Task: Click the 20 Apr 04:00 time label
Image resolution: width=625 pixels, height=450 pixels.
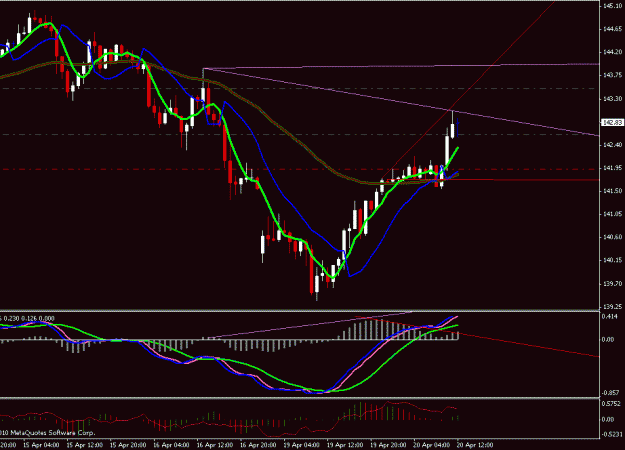Action: tap(432, 445)
